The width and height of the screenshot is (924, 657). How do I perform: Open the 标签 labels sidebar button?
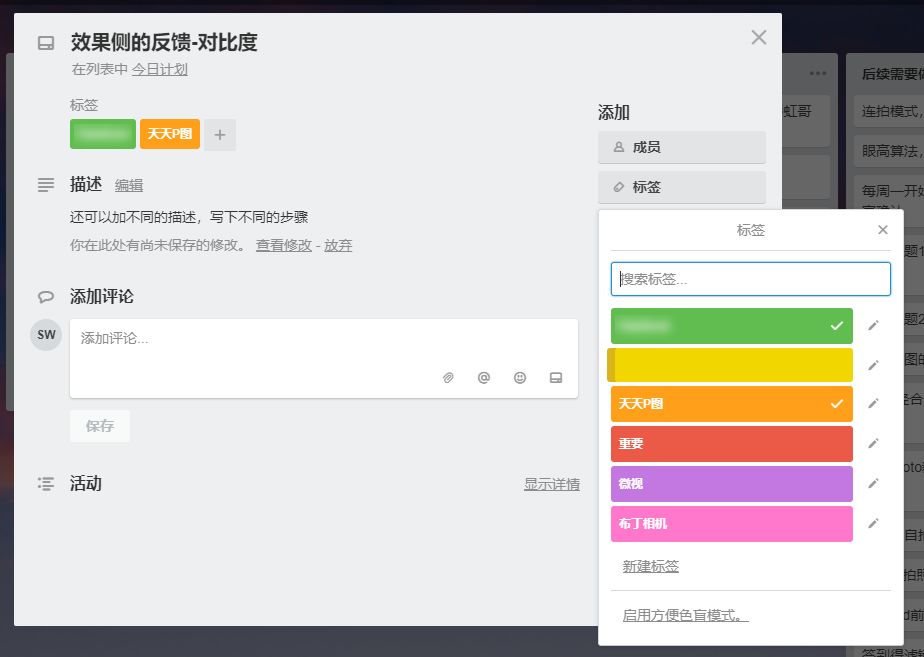682,187
